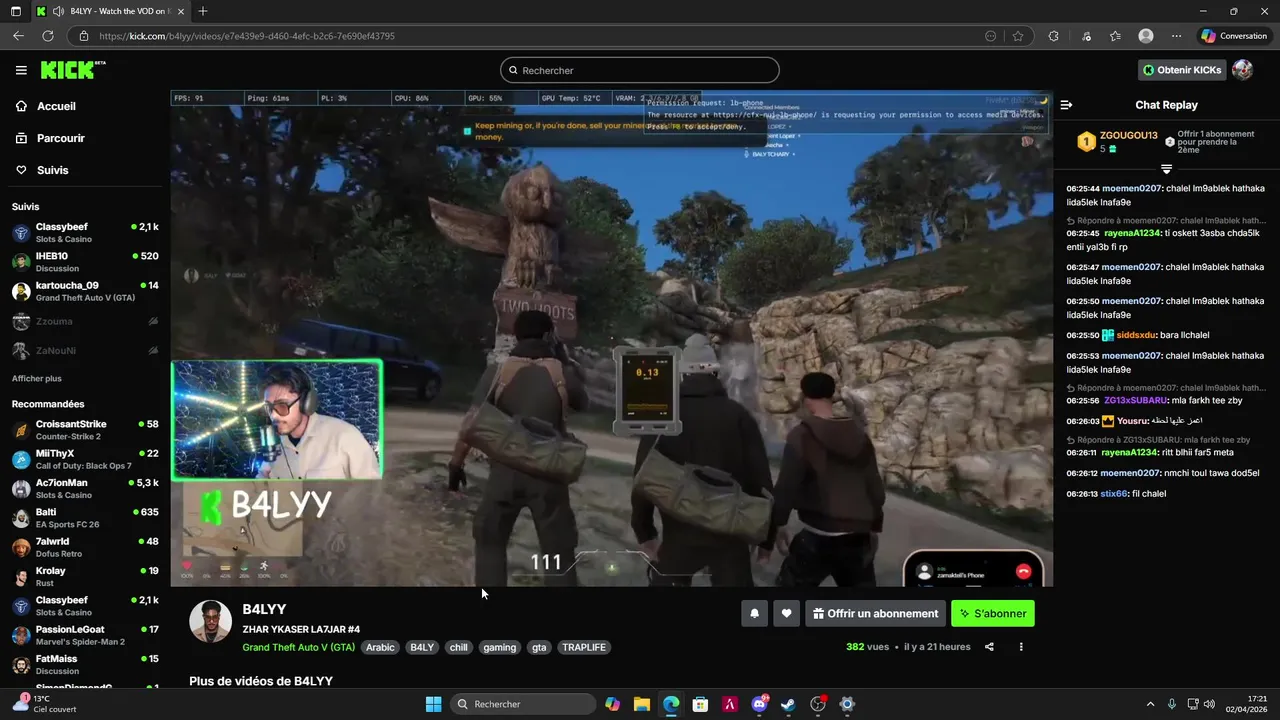Select the TRAPLIFE tag
The image size is (1280, 720).
pyautogui.click(x=584, y=647)
